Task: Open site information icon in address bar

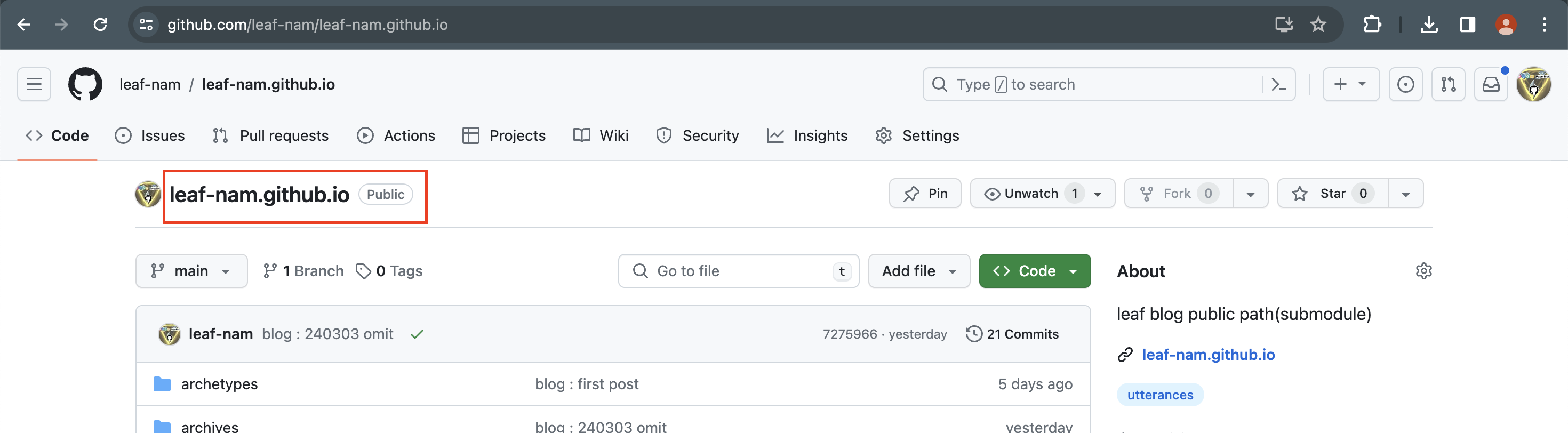Action: pos(146,25)
